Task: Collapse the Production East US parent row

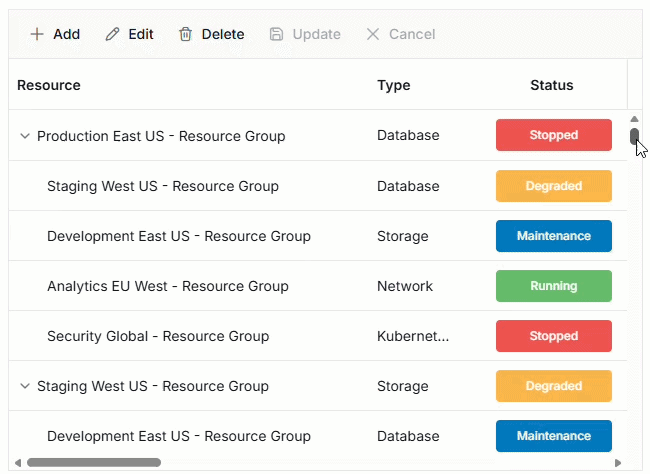Action: 25,136
